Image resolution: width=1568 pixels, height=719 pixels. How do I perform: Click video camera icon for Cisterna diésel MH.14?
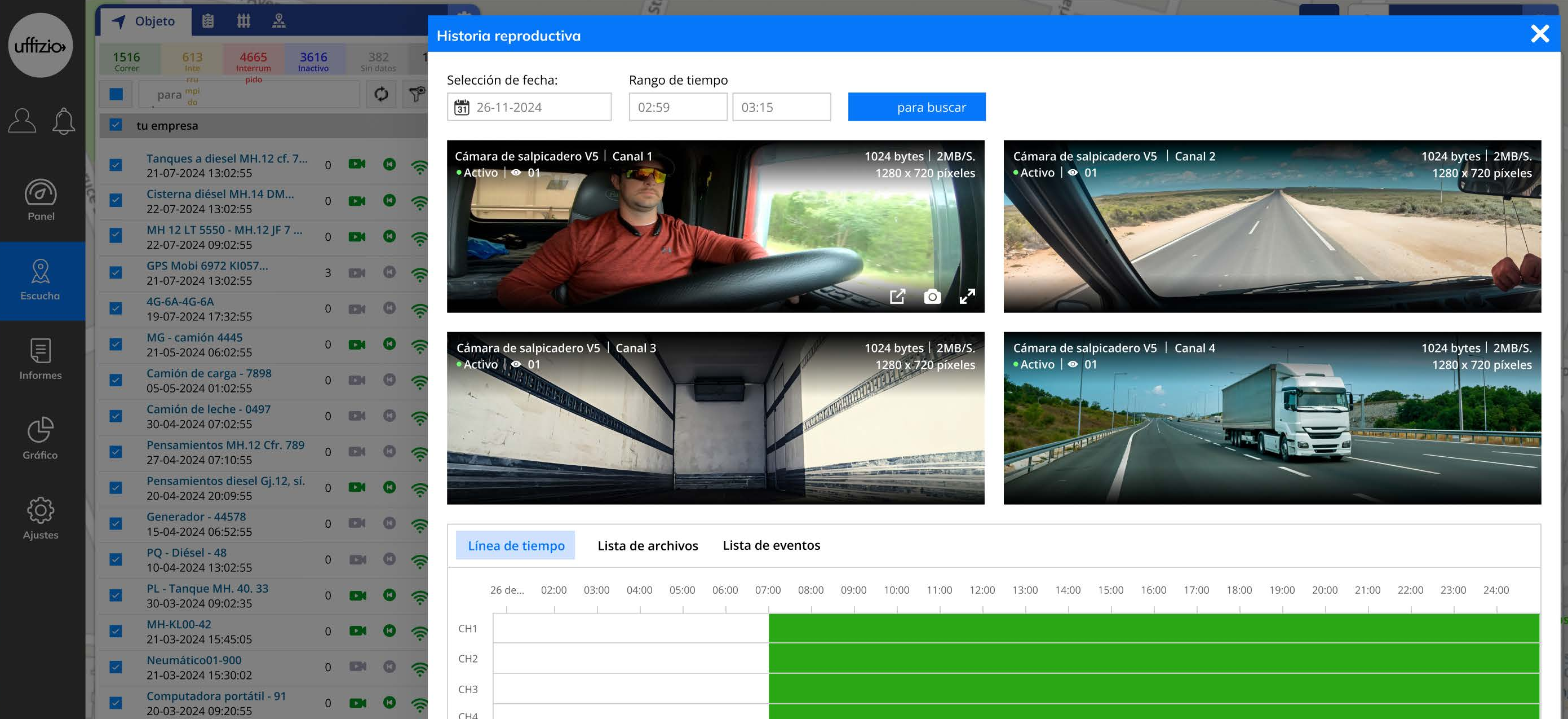[357, 200]
